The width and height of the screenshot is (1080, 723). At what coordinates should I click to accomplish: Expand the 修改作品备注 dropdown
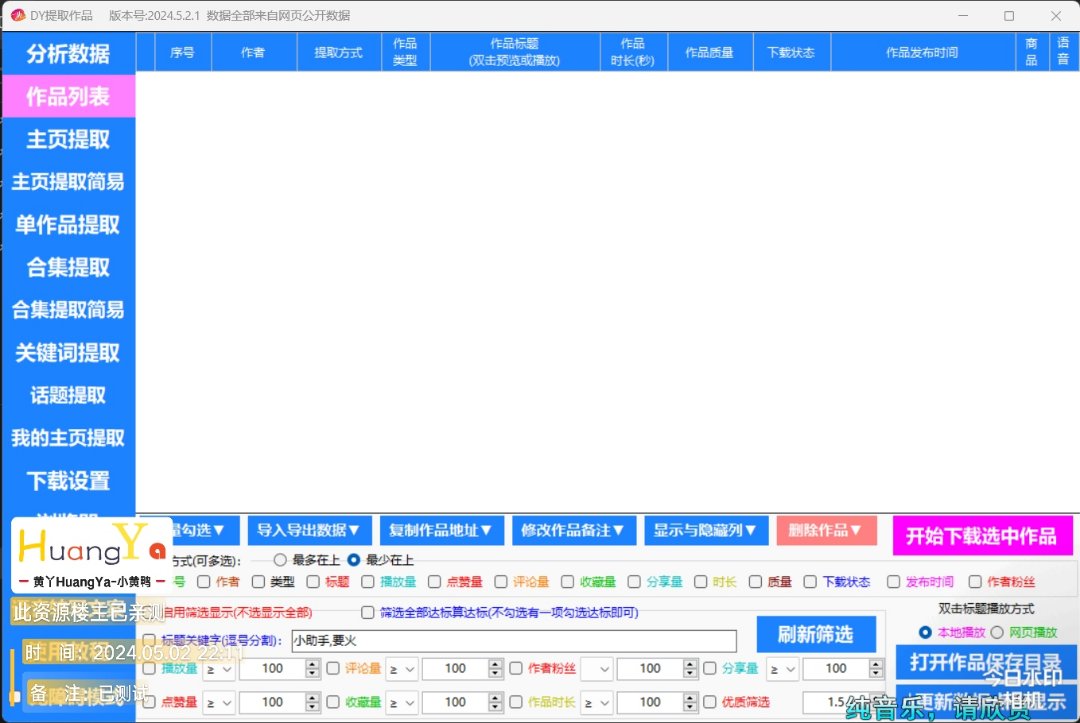[572, 531]
